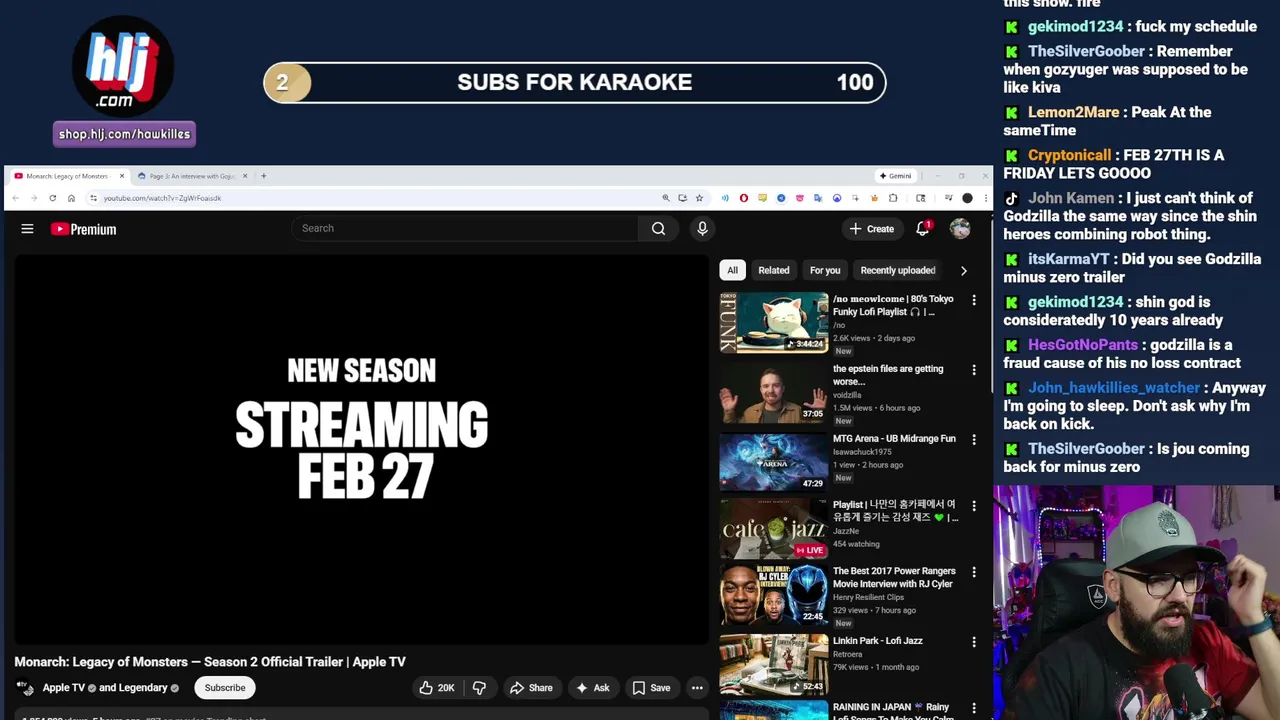Image resolution: width=1280 pixels, height=720 pixels.
Task: Open options menu for Tokyo Funky Lofi video
Action: (974, 300)
